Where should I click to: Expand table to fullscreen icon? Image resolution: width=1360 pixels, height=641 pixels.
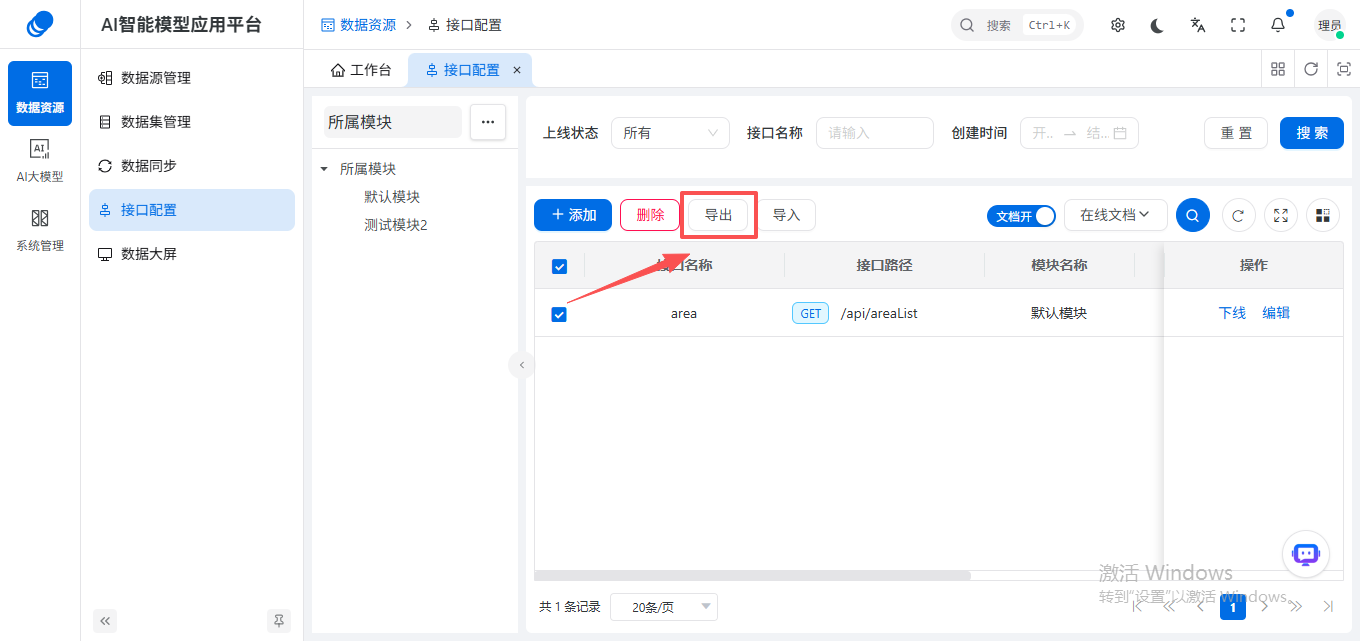click(x=1280, y=215)
